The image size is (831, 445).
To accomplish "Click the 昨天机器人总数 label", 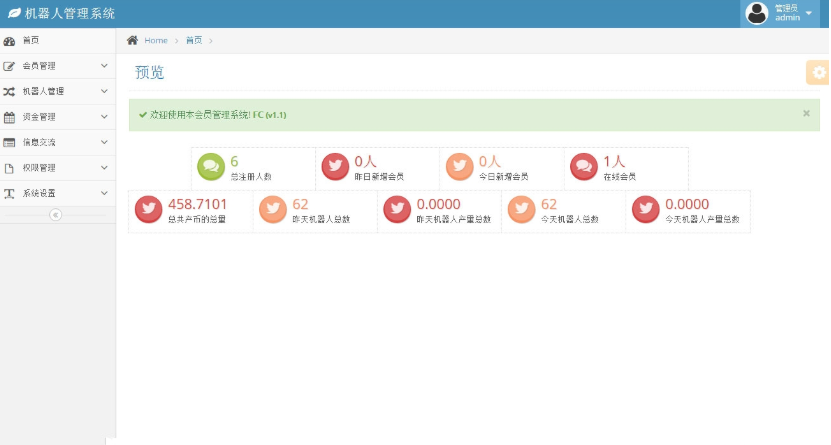I will tap(321, 219).
